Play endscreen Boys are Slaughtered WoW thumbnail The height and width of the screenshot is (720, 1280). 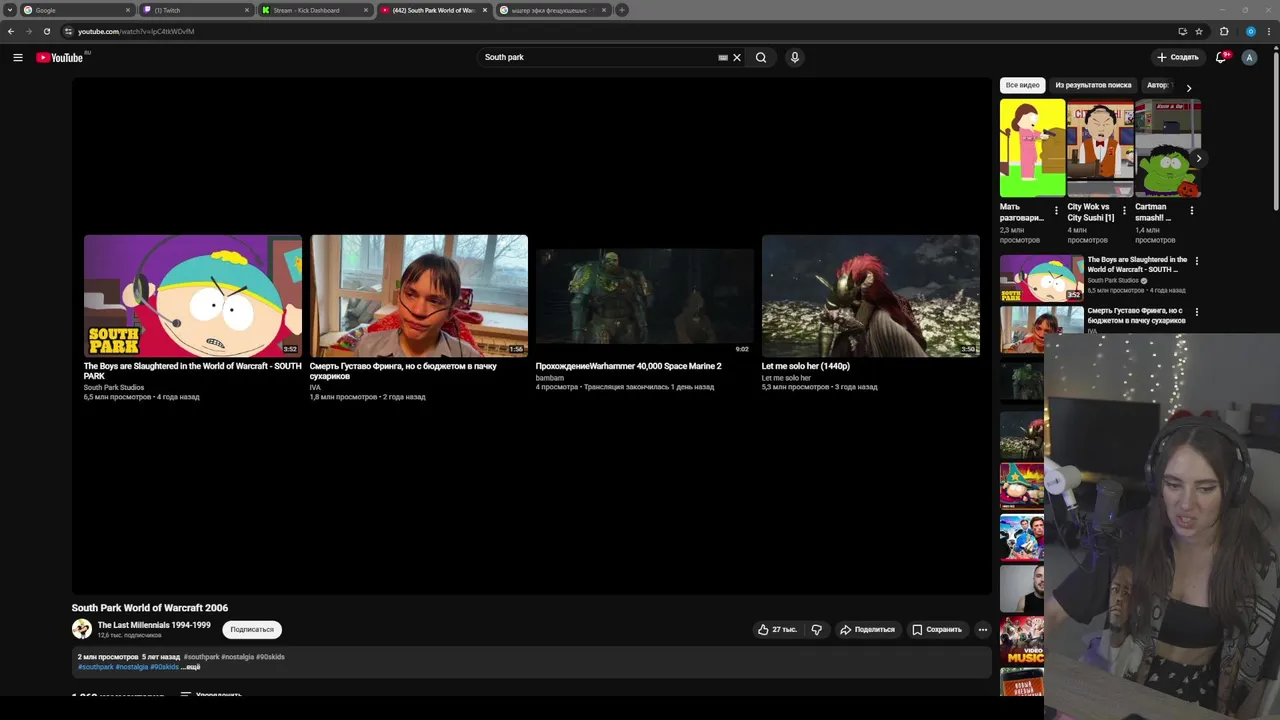coord(193,296)
